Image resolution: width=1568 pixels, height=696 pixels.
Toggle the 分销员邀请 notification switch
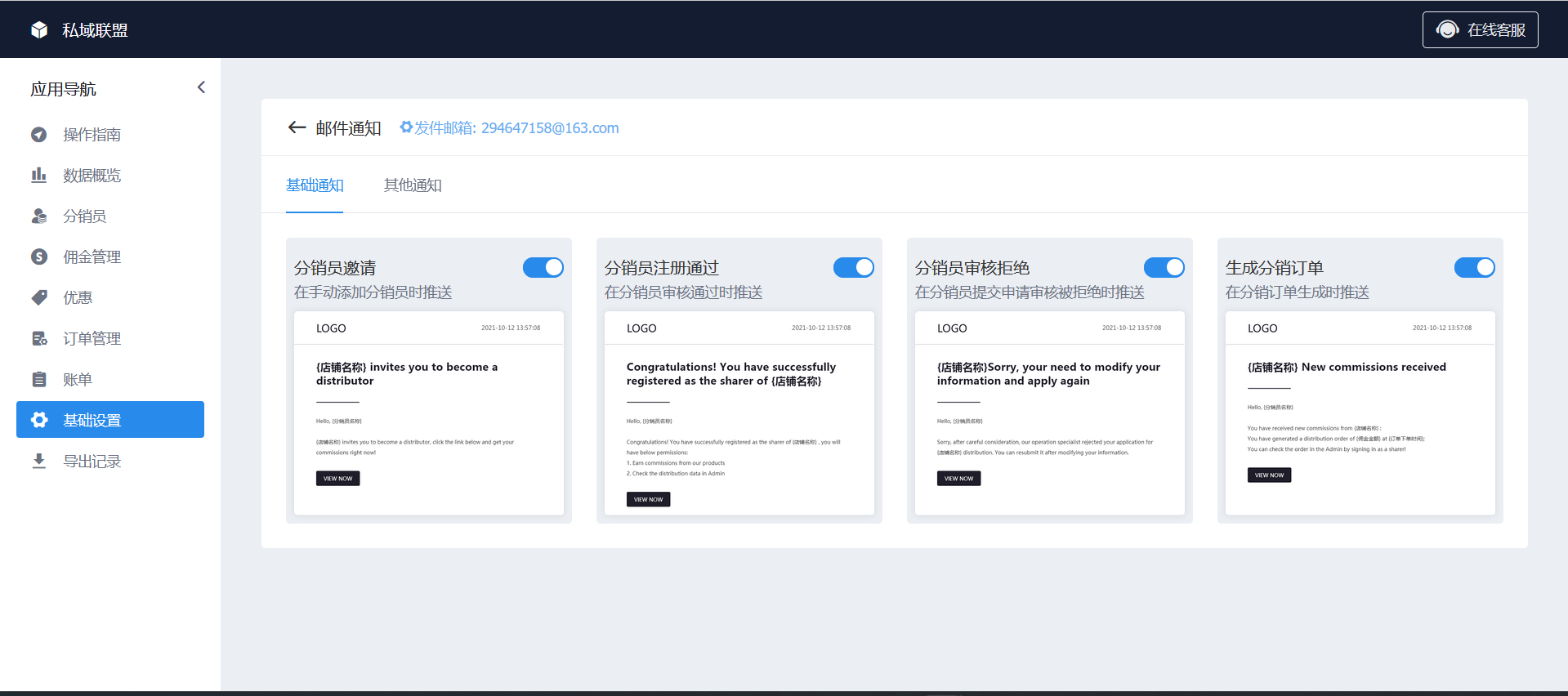point(543,267)
